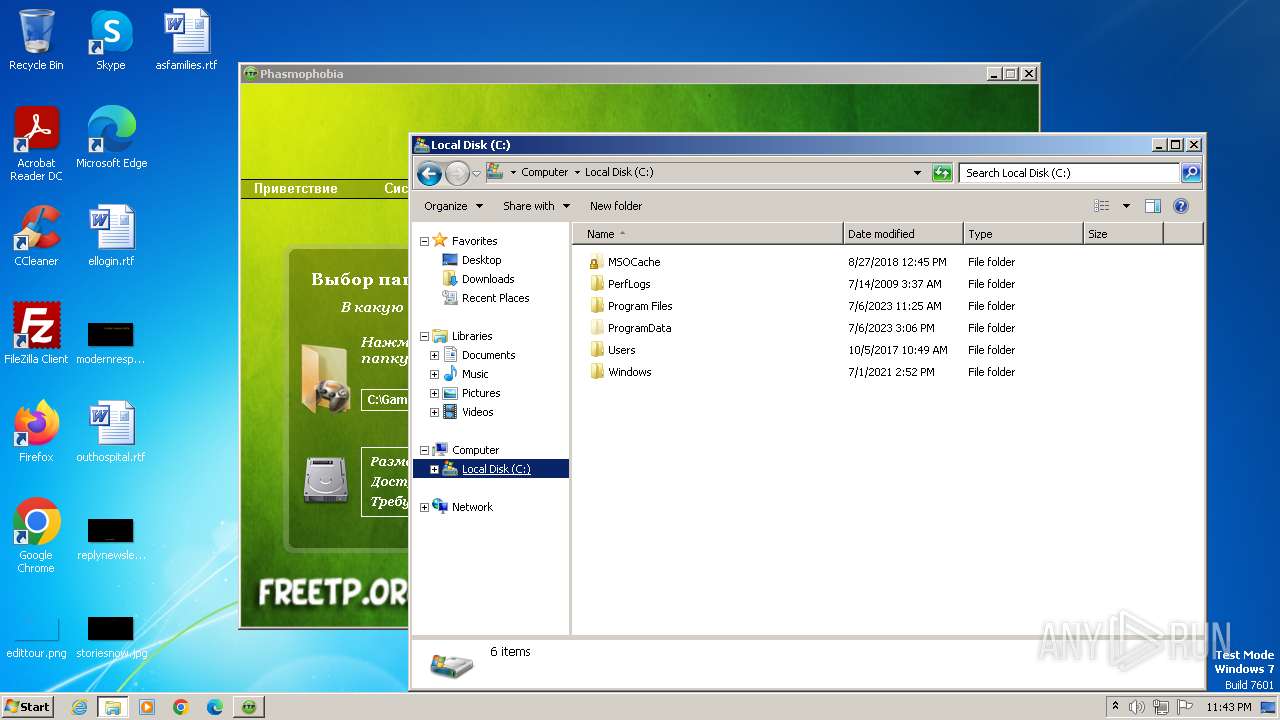Expand the Documents library node

pyautogui.click(x=434, y=355)
